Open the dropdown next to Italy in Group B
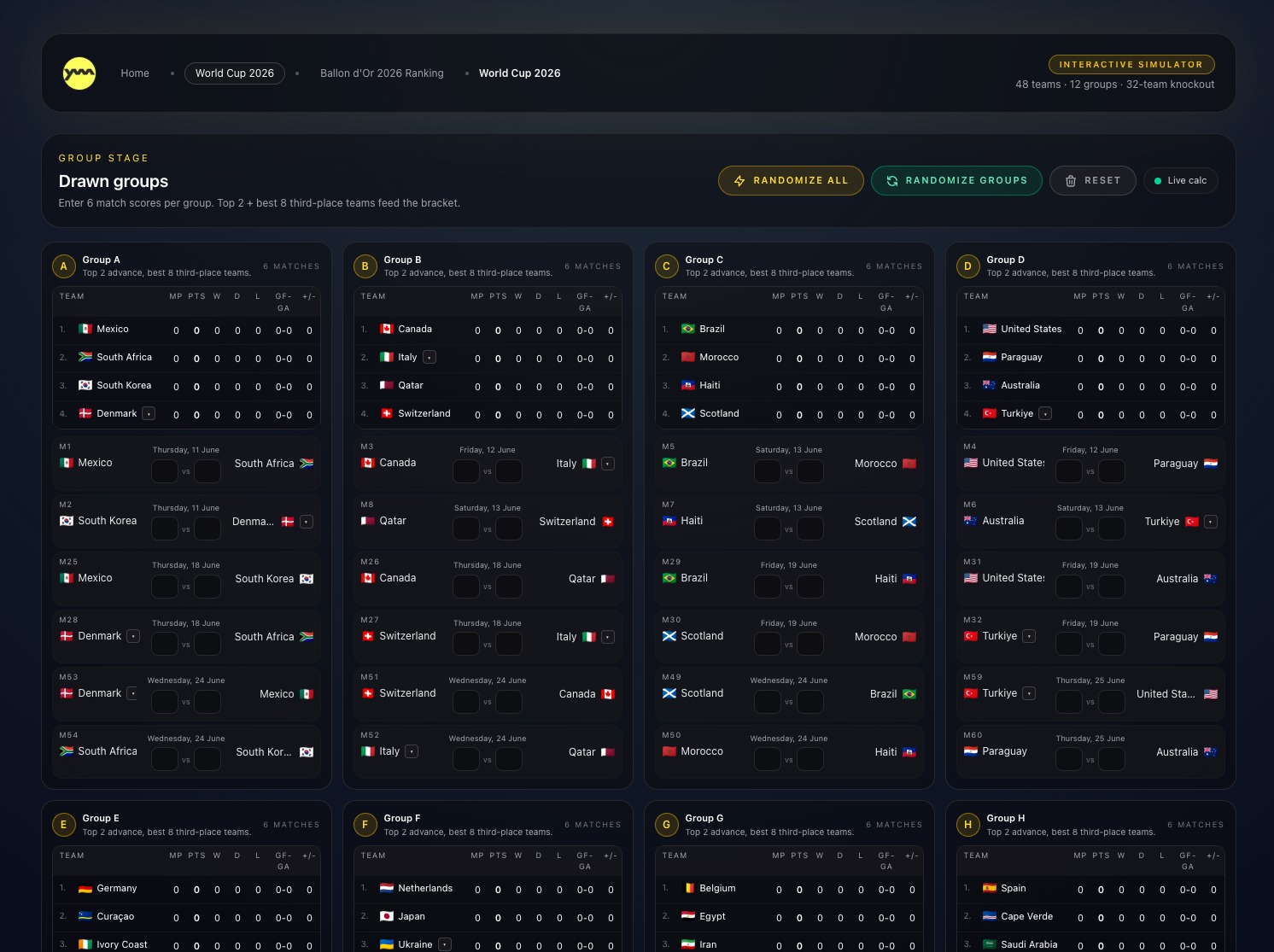1274x952 pixels. pyautogui.click(x=429, y=357)
